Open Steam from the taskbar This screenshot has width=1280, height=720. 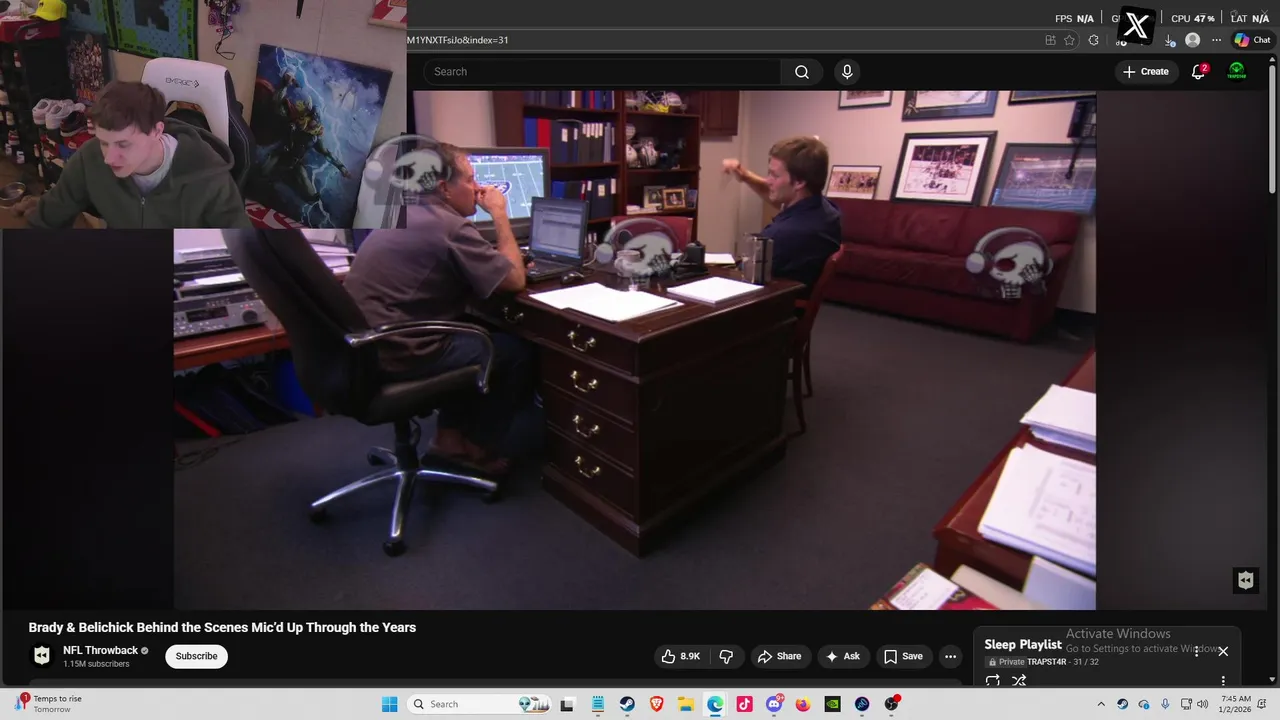pos(626,704)
